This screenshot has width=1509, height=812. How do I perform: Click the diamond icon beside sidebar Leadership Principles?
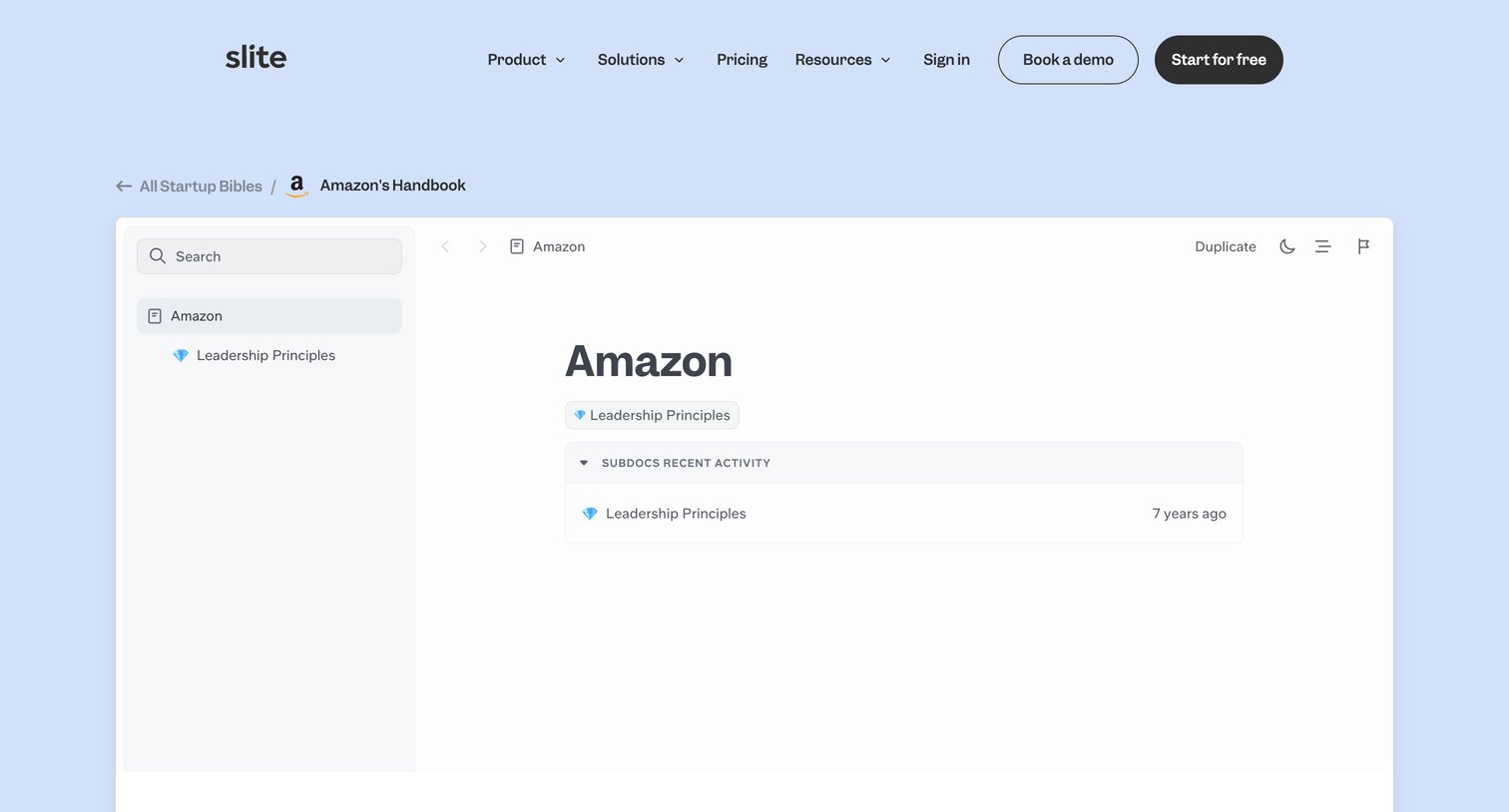pyautogui.click(x=181, y=355)
